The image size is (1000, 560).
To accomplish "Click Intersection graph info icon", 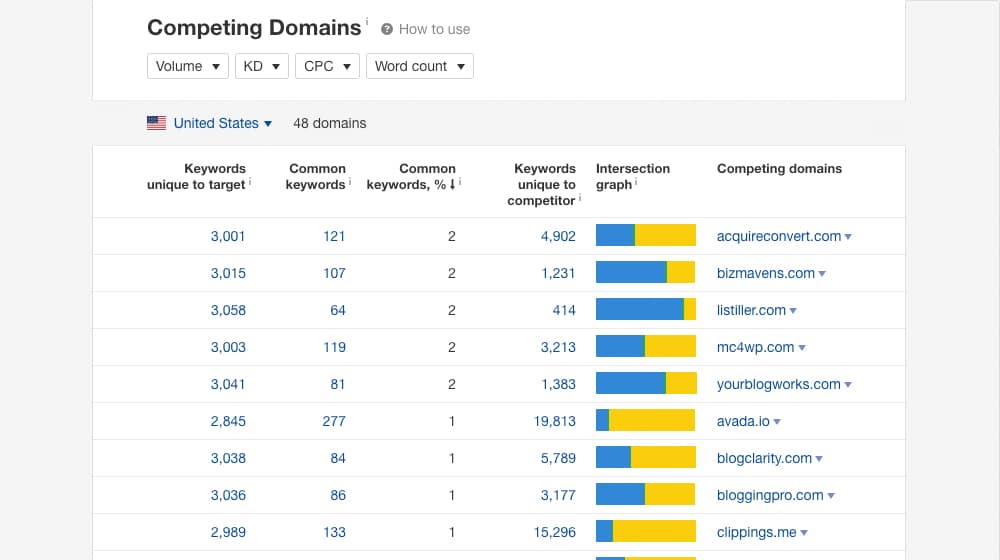I will (636, 182).
